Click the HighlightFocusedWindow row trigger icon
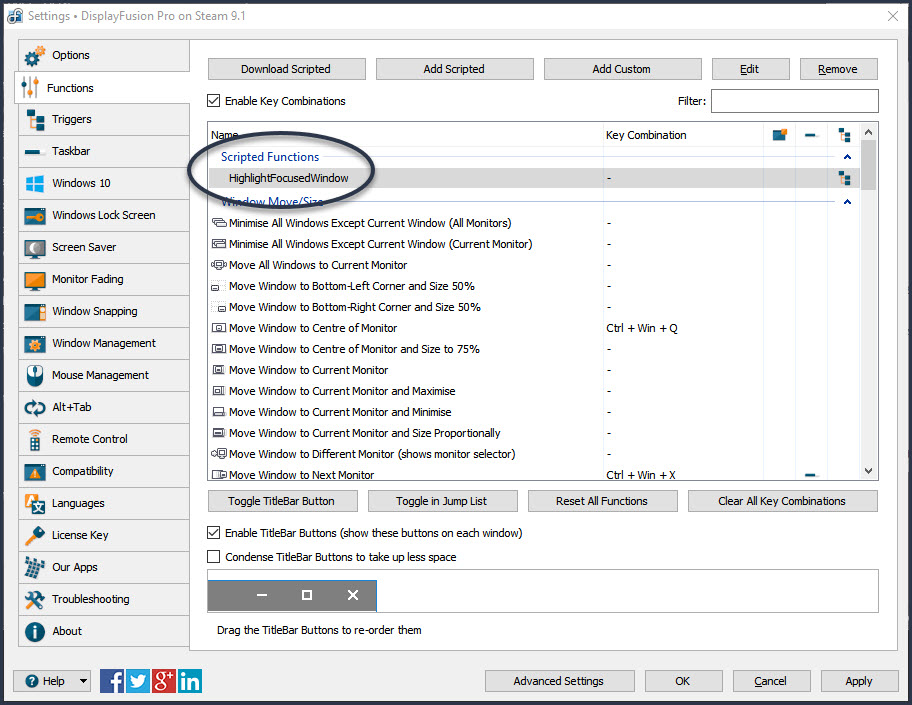This screenshot has height=705, width=912. 845,178
